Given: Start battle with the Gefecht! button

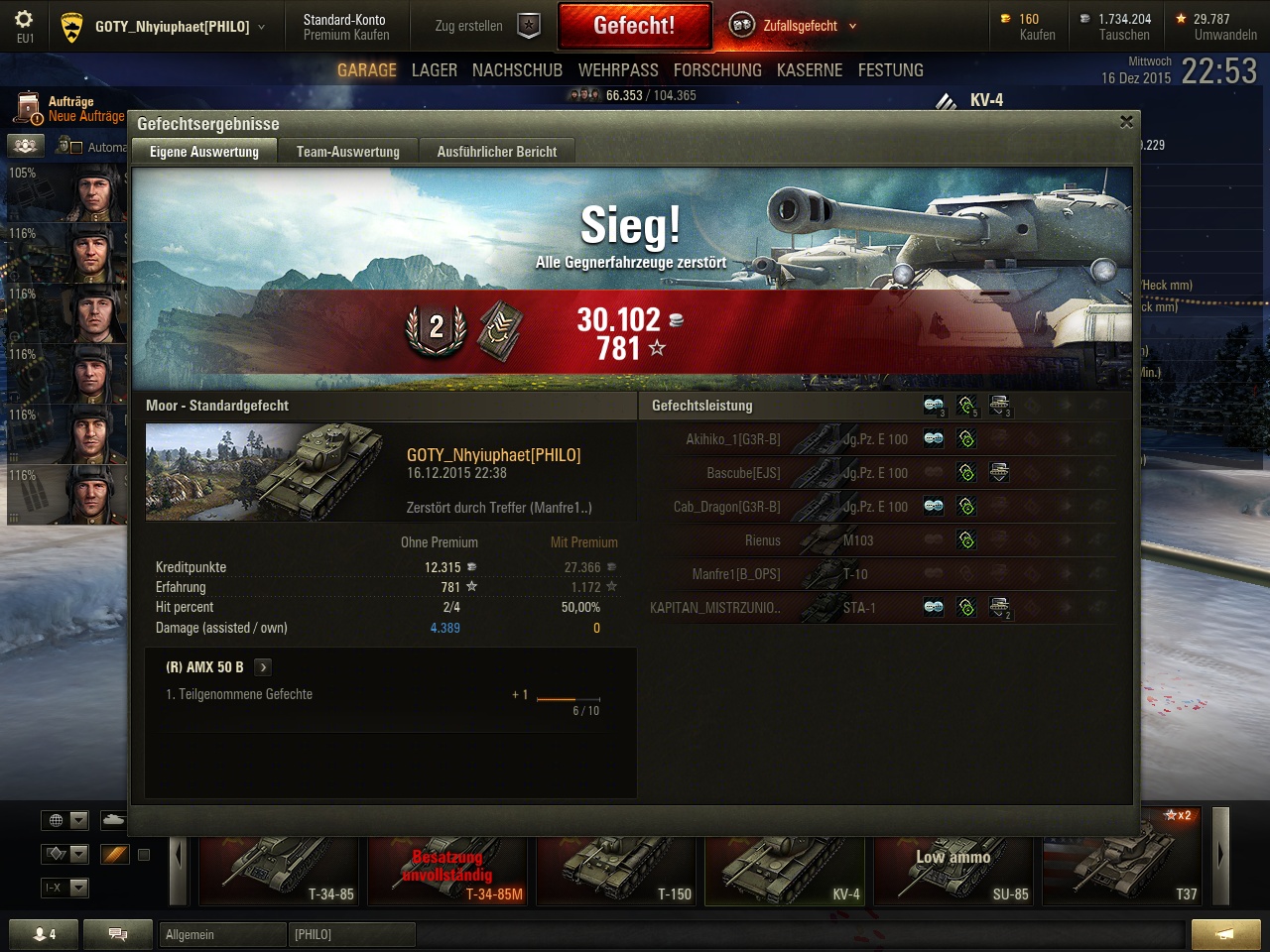Looking at the screenshot, I should (635, 26).
